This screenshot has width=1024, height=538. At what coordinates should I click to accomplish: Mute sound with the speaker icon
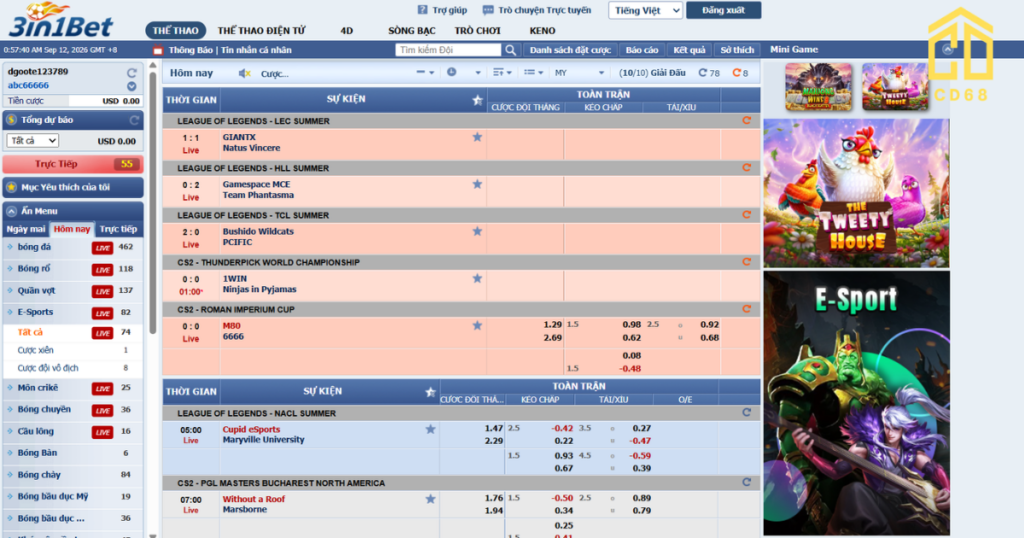pos(244,73)
